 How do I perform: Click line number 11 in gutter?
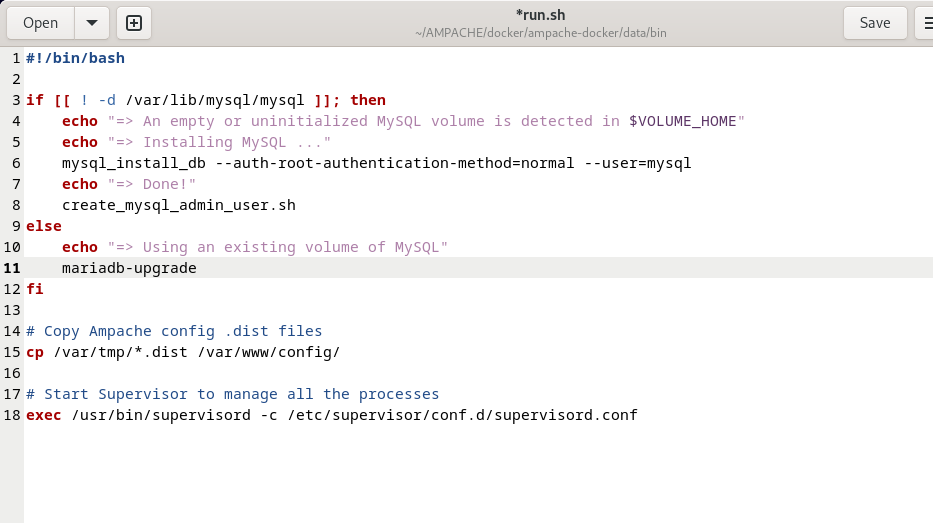pyautogui.click(x=12, y=268)
